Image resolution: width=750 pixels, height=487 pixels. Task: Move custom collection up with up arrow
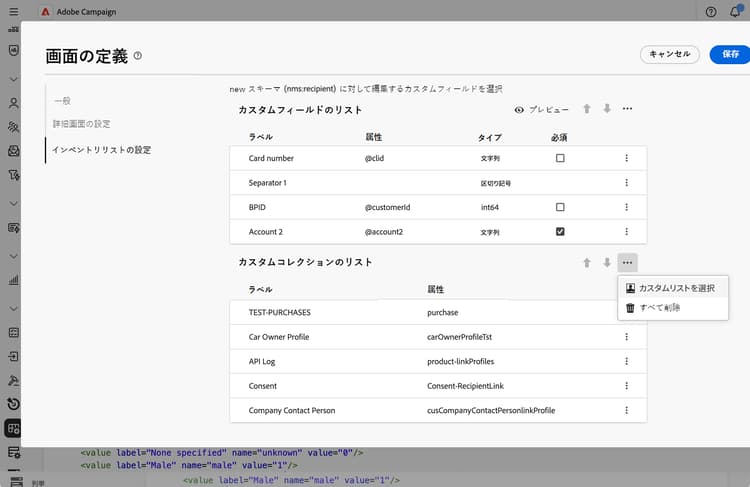click(x=587, y=263)
